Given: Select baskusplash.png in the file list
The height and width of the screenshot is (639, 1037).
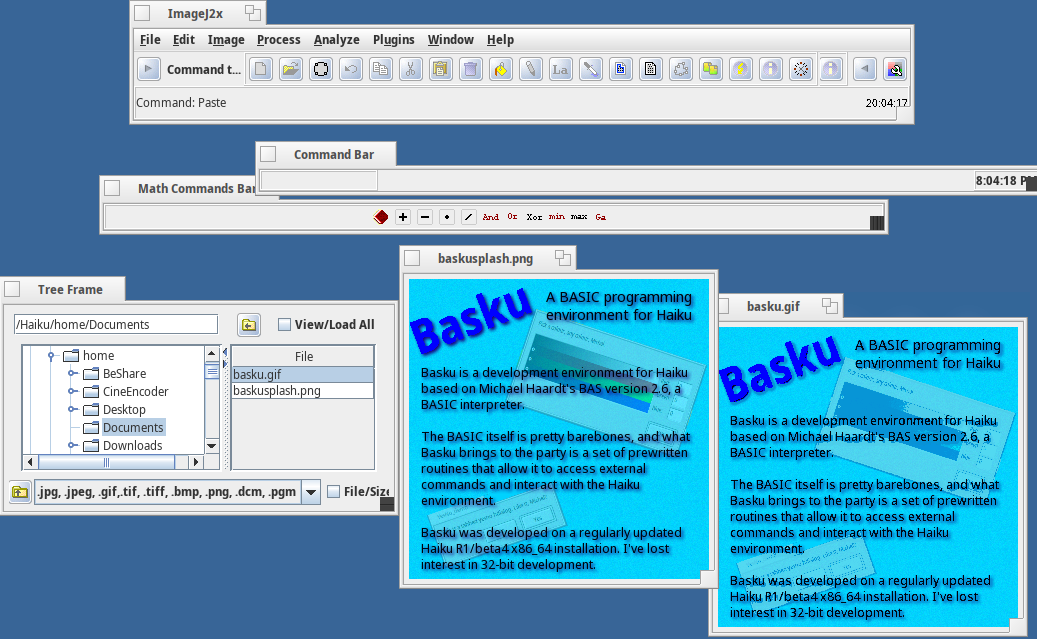Looking at the screenshot, I should [x=302, y=390].
